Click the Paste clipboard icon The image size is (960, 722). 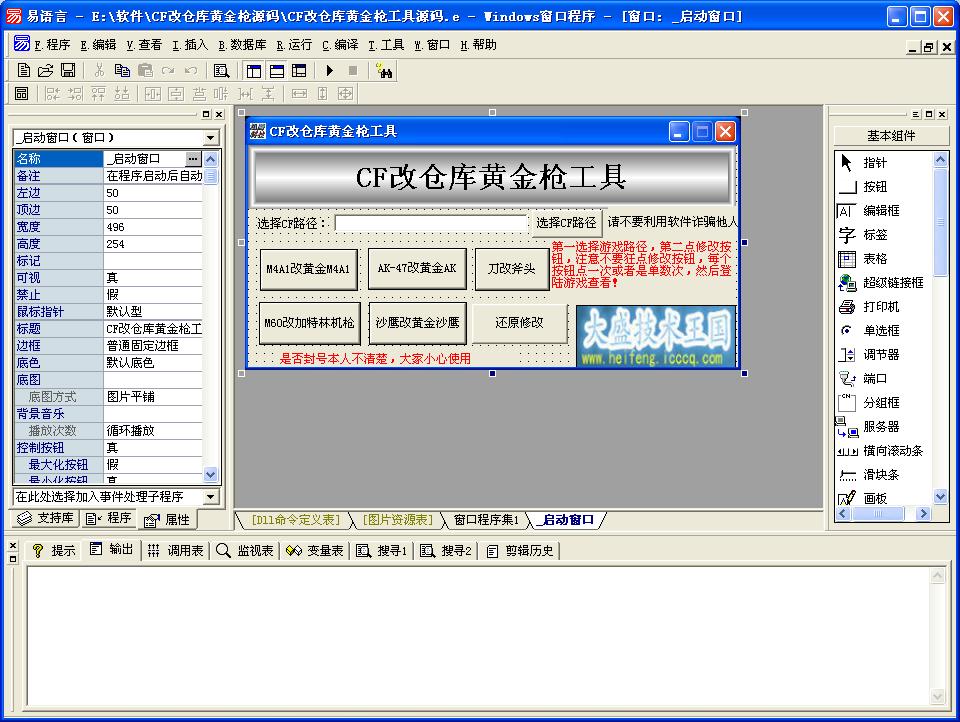[145, 71]
